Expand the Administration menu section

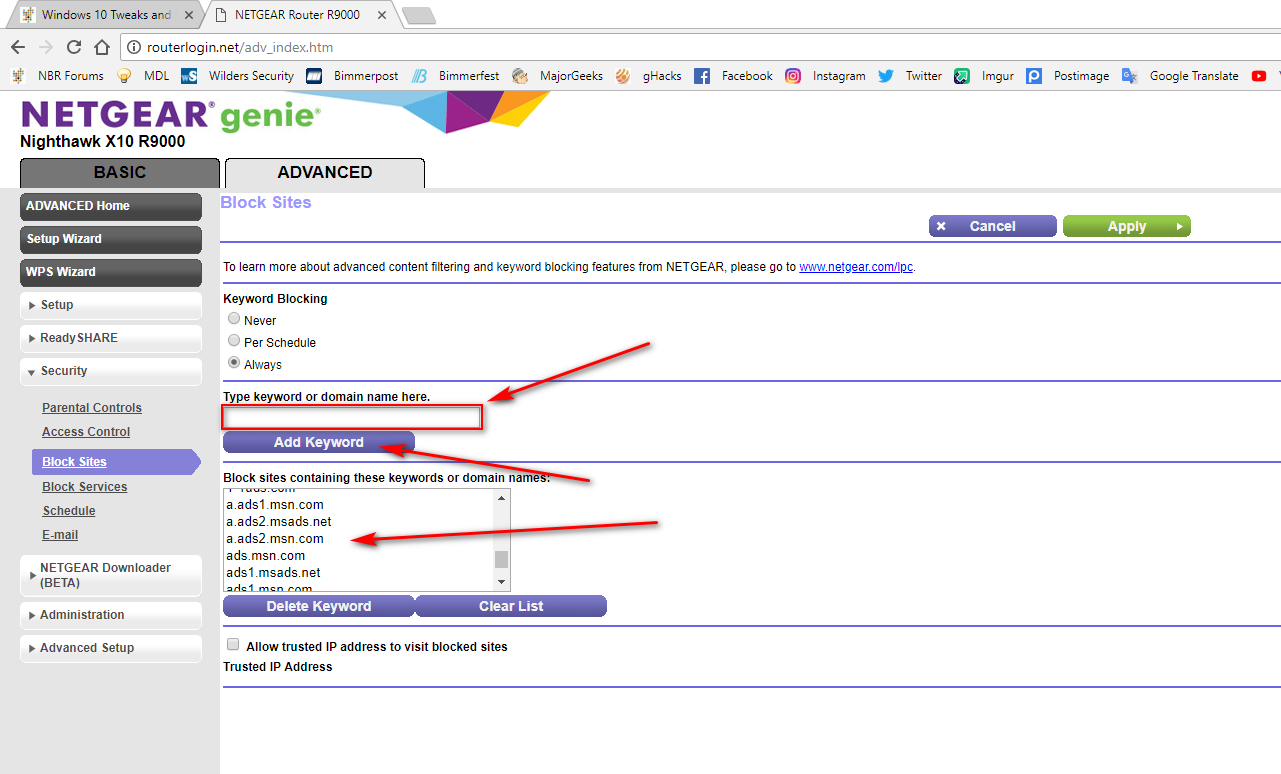[x=110, y=615]
